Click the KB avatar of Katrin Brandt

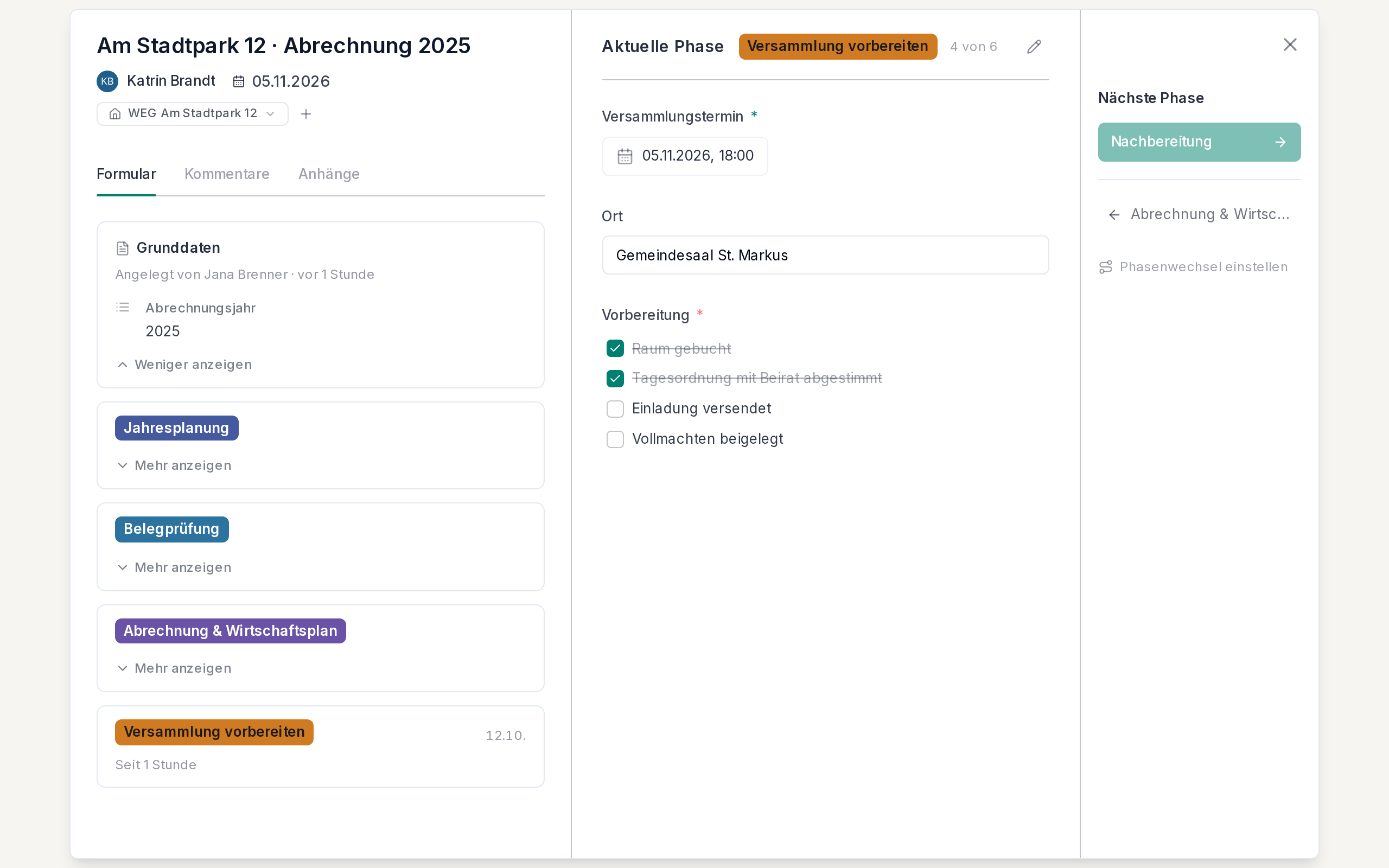pos(107,81)
